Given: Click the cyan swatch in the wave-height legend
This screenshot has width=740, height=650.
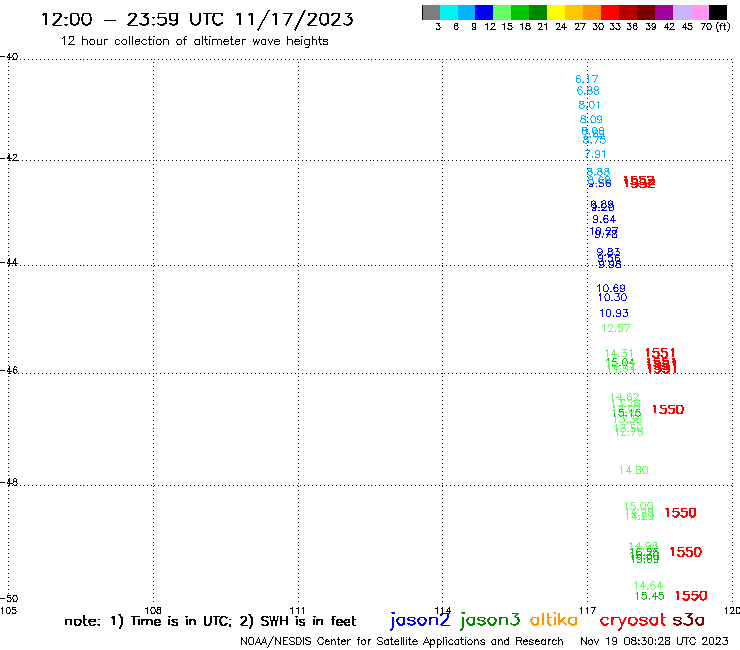Looking at the screenshot, I should point(449,12).
